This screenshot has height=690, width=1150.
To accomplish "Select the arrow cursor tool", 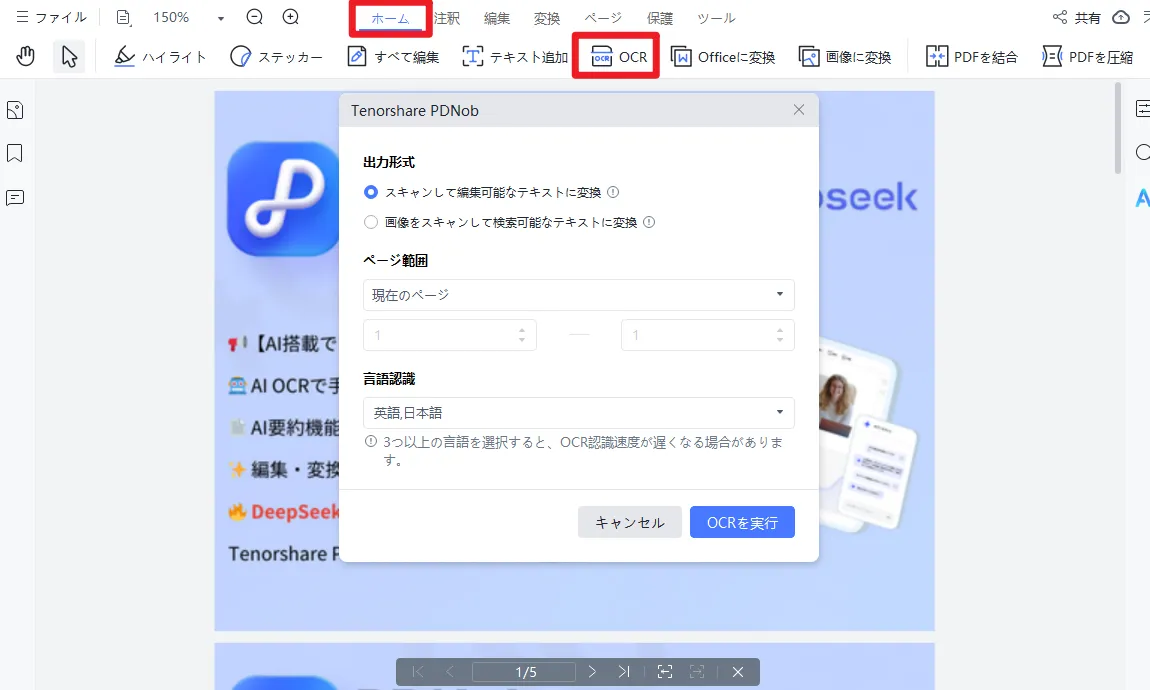I will click(x=69, y=56).
